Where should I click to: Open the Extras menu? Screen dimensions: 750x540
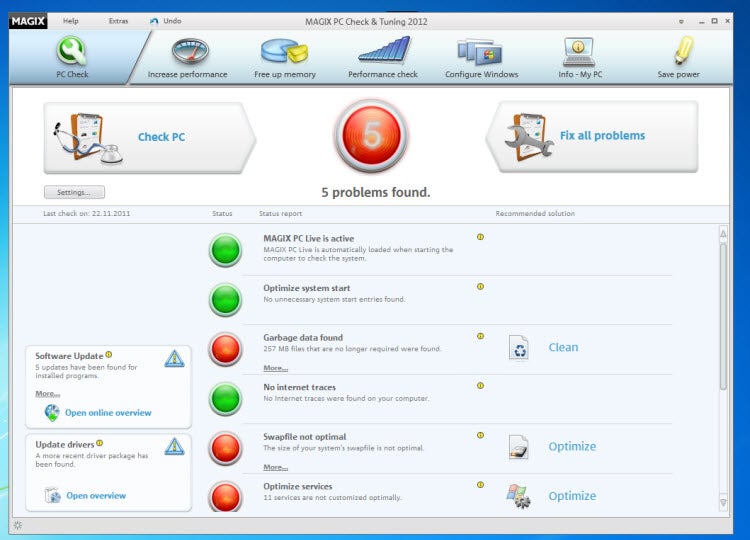(x=118, y=21)
